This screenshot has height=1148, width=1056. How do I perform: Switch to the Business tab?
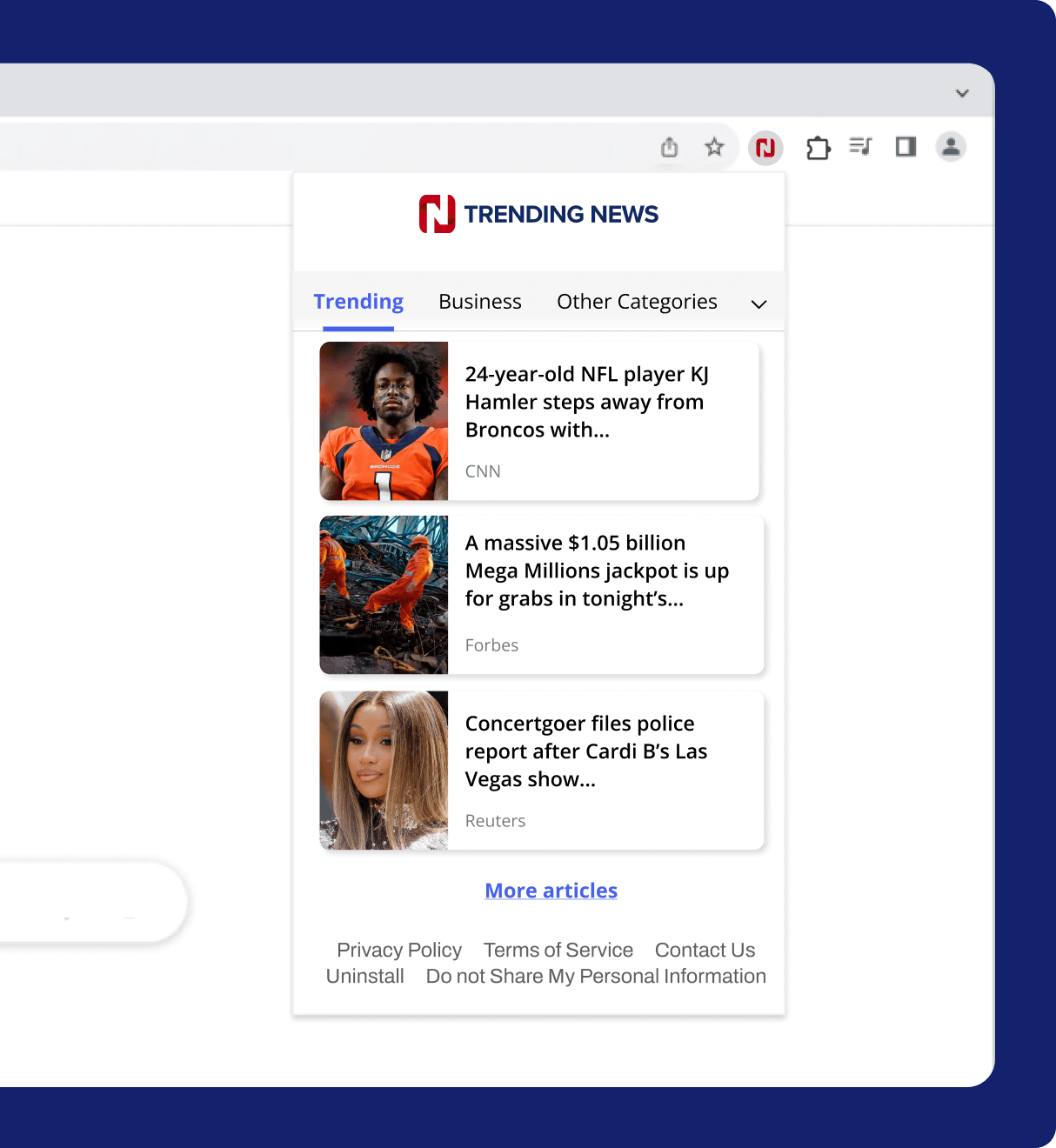(479, 302)
